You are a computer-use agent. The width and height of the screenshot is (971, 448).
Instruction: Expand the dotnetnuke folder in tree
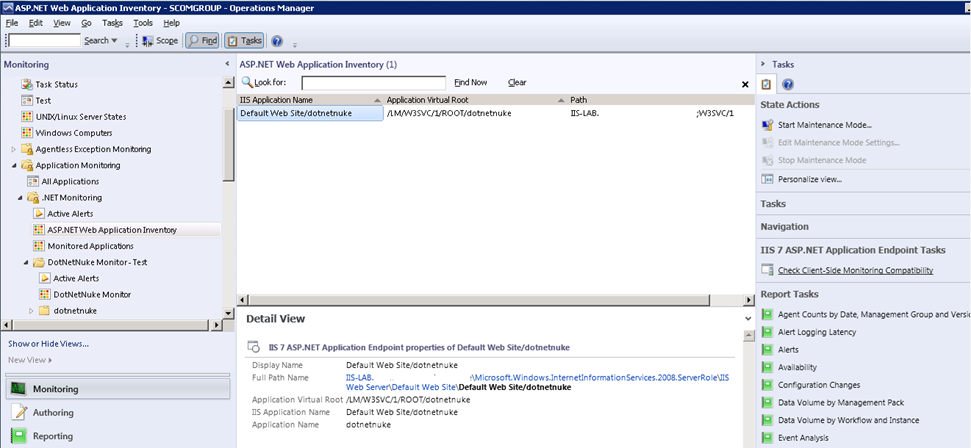click(x=32, y=310)
